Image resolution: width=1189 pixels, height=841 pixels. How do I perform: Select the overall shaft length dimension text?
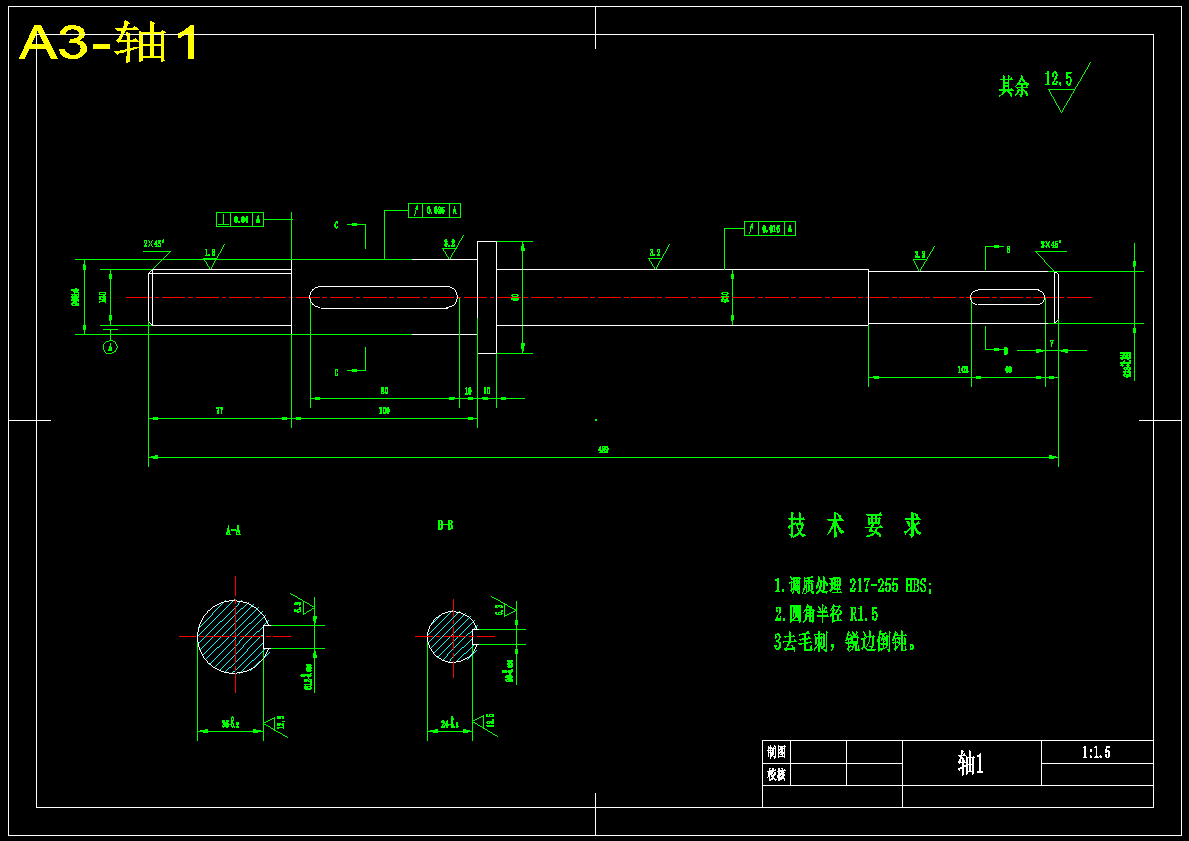click(x=604, y=450)
